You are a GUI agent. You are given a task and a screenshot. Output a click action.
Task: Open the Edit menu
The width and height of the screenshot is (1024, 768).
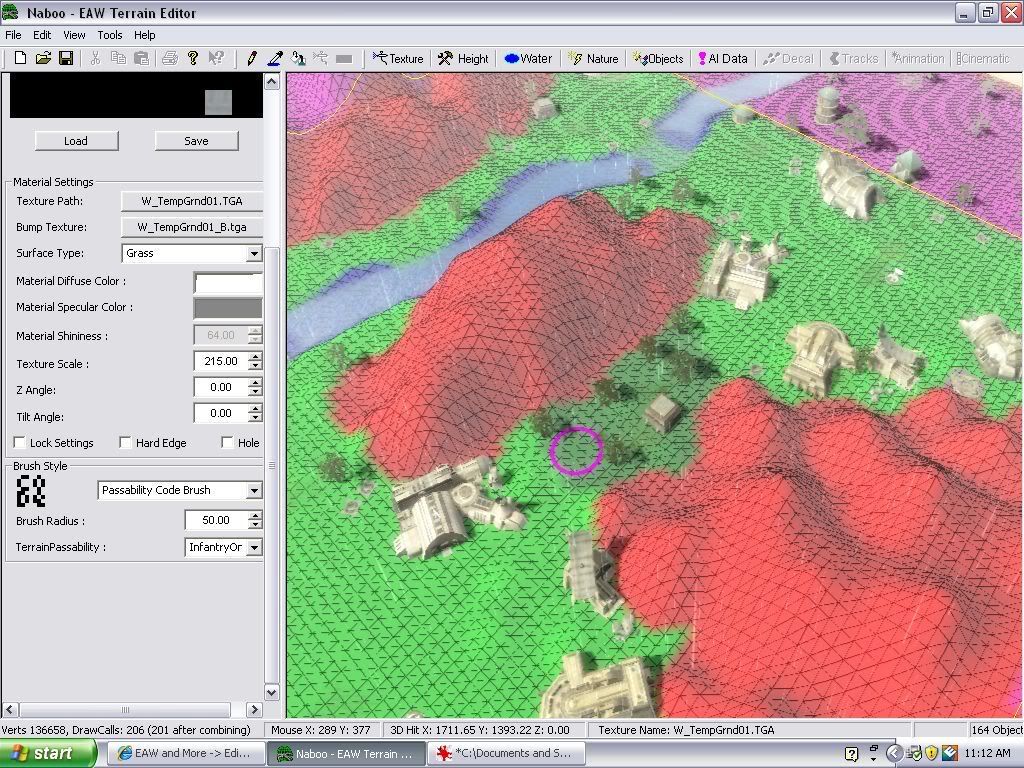point(42,35)
